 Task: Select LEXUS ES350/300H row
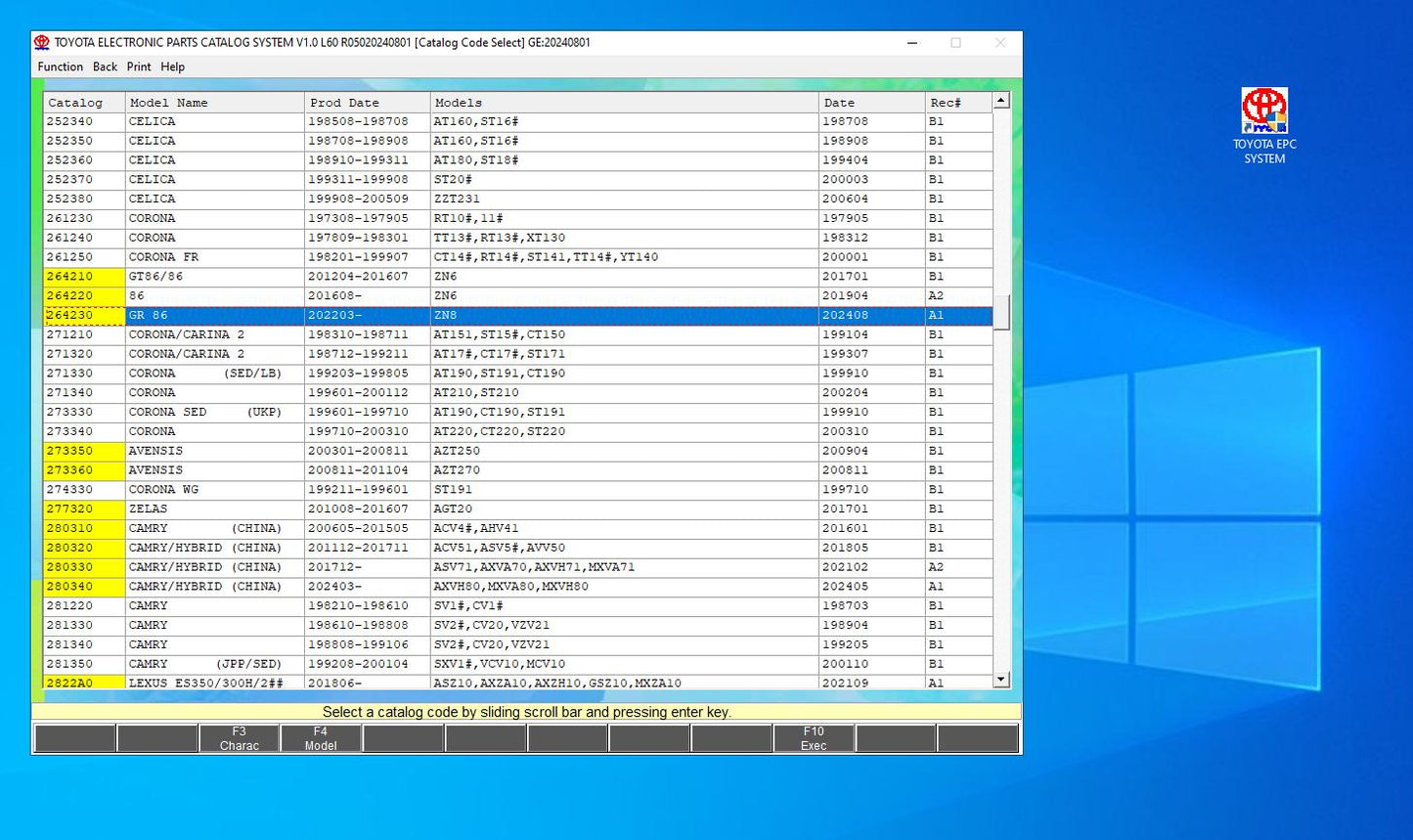point(518,682)
